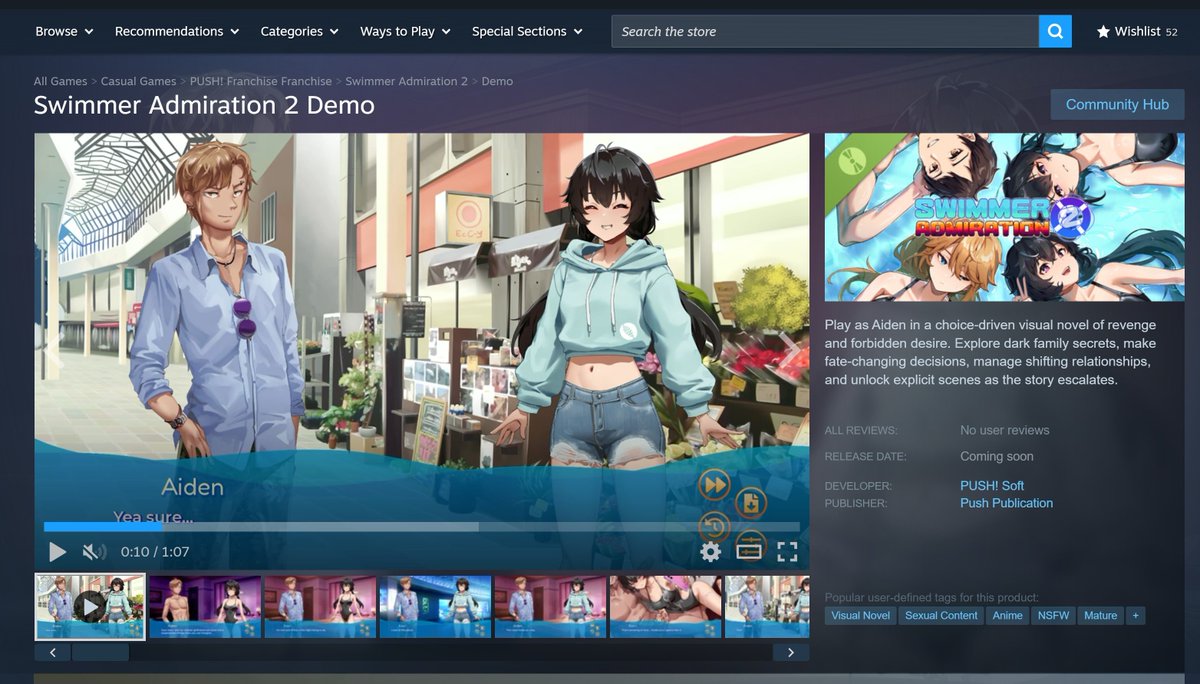Go to Casual Games breadcrumb
The height and width of the screenshot is (684, 1200).
click(x=138, y=81)
